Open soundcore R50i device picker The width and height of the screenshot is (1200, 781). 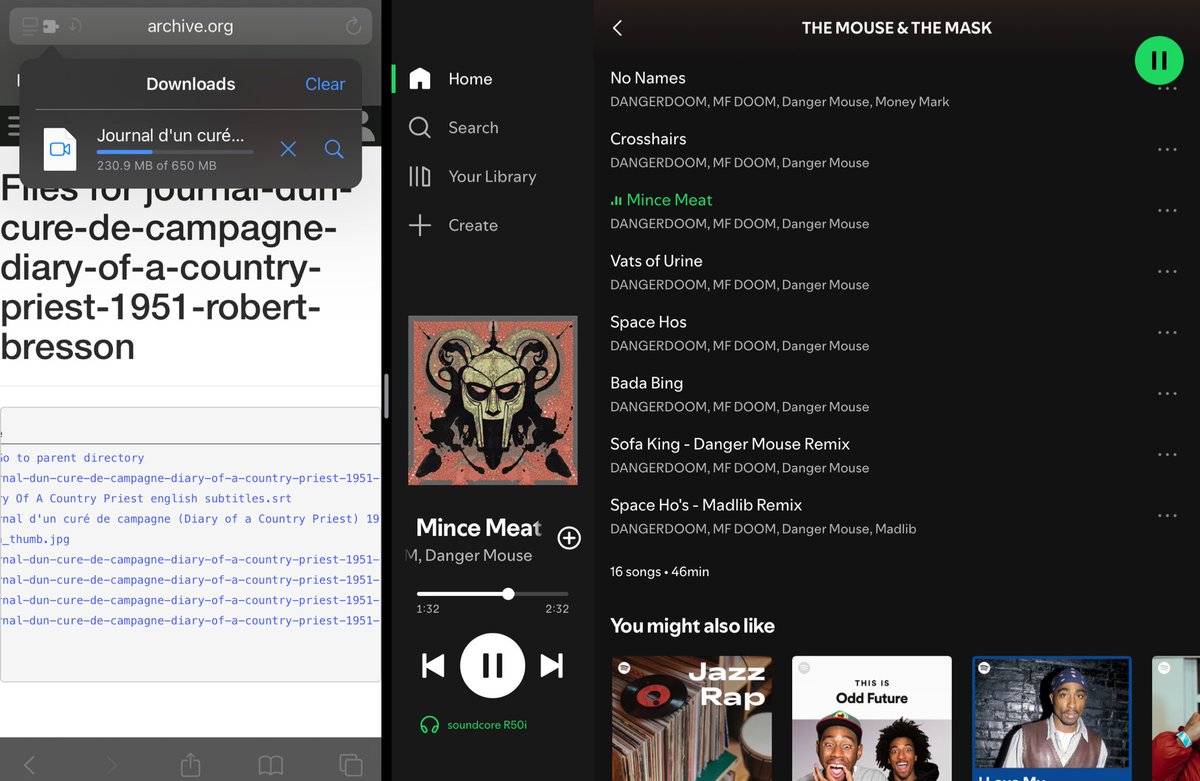(473, 725)
